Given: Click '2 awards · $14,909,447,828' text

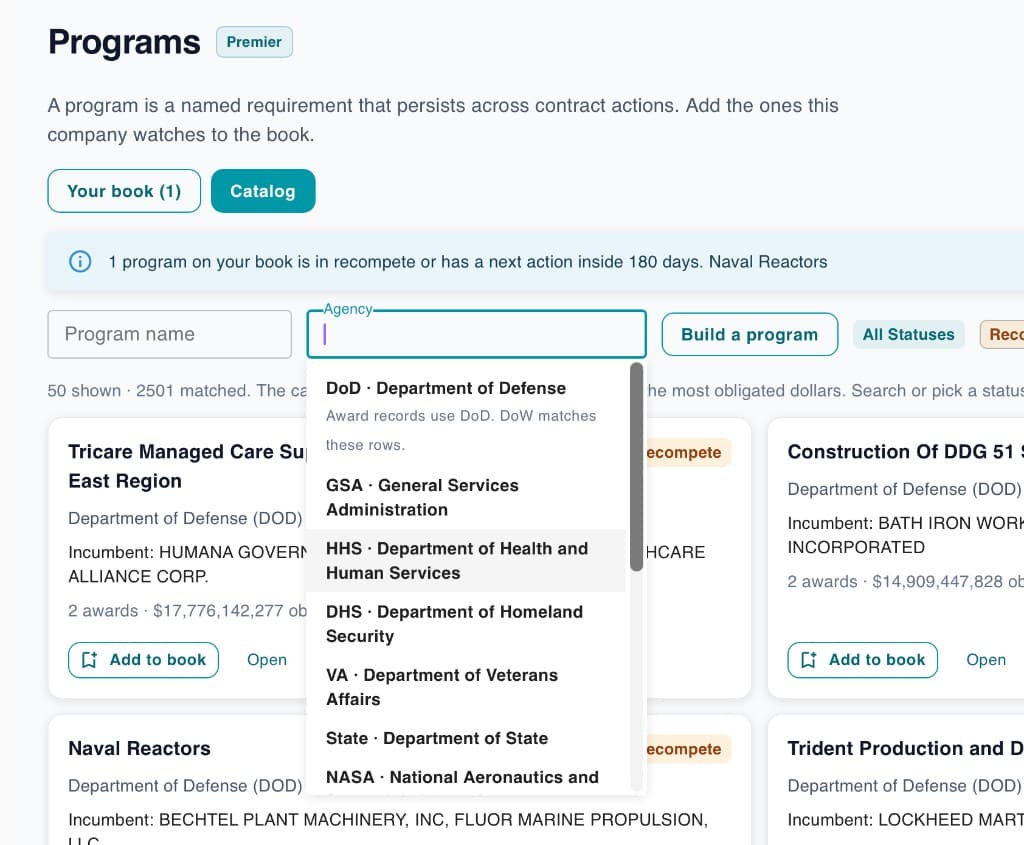Looking at the screenshot, I should point(905,582).
